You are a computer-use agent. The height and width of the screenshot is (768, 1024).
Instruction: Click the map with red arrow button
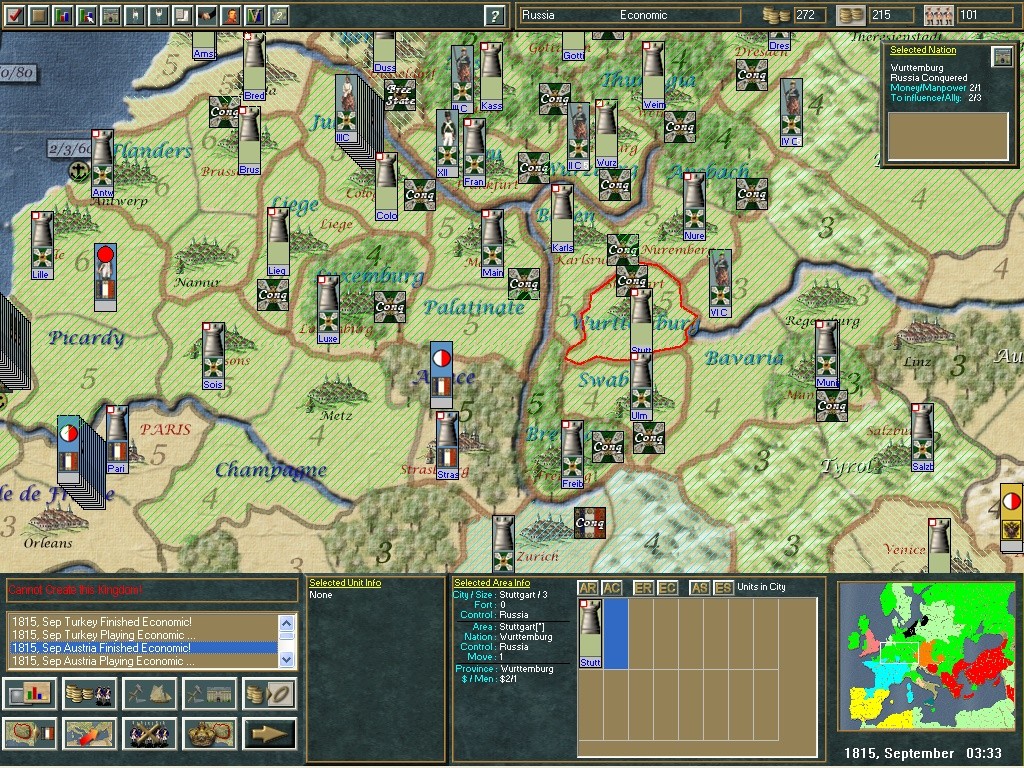(x=89, y=733)
